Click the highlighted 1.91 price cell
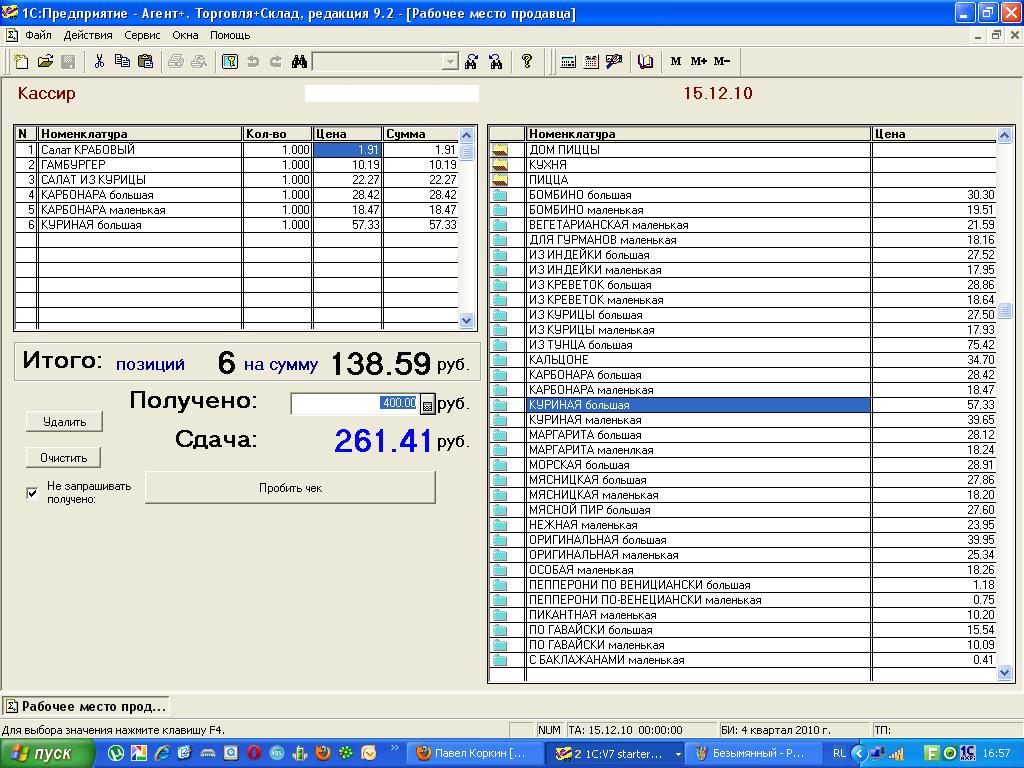The height and width of the screenshot is (768, 1024). tap(347, 150)
